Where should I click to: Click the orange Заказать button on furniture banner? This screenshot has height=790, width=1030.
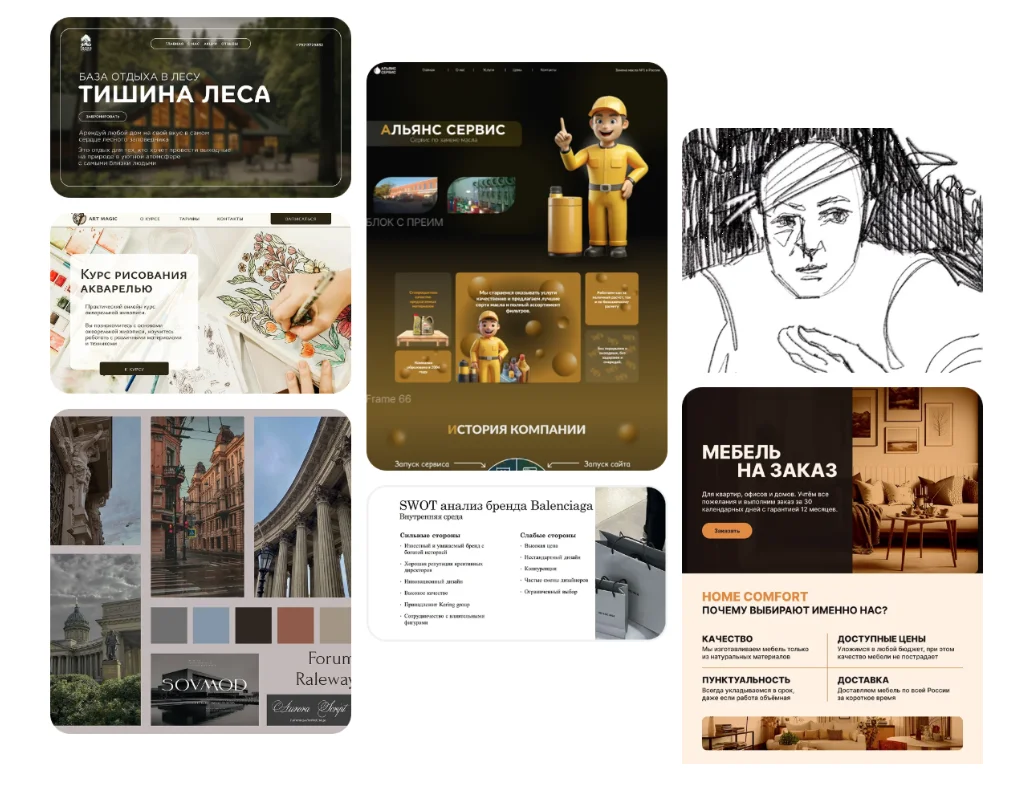(x=727, y=531)
